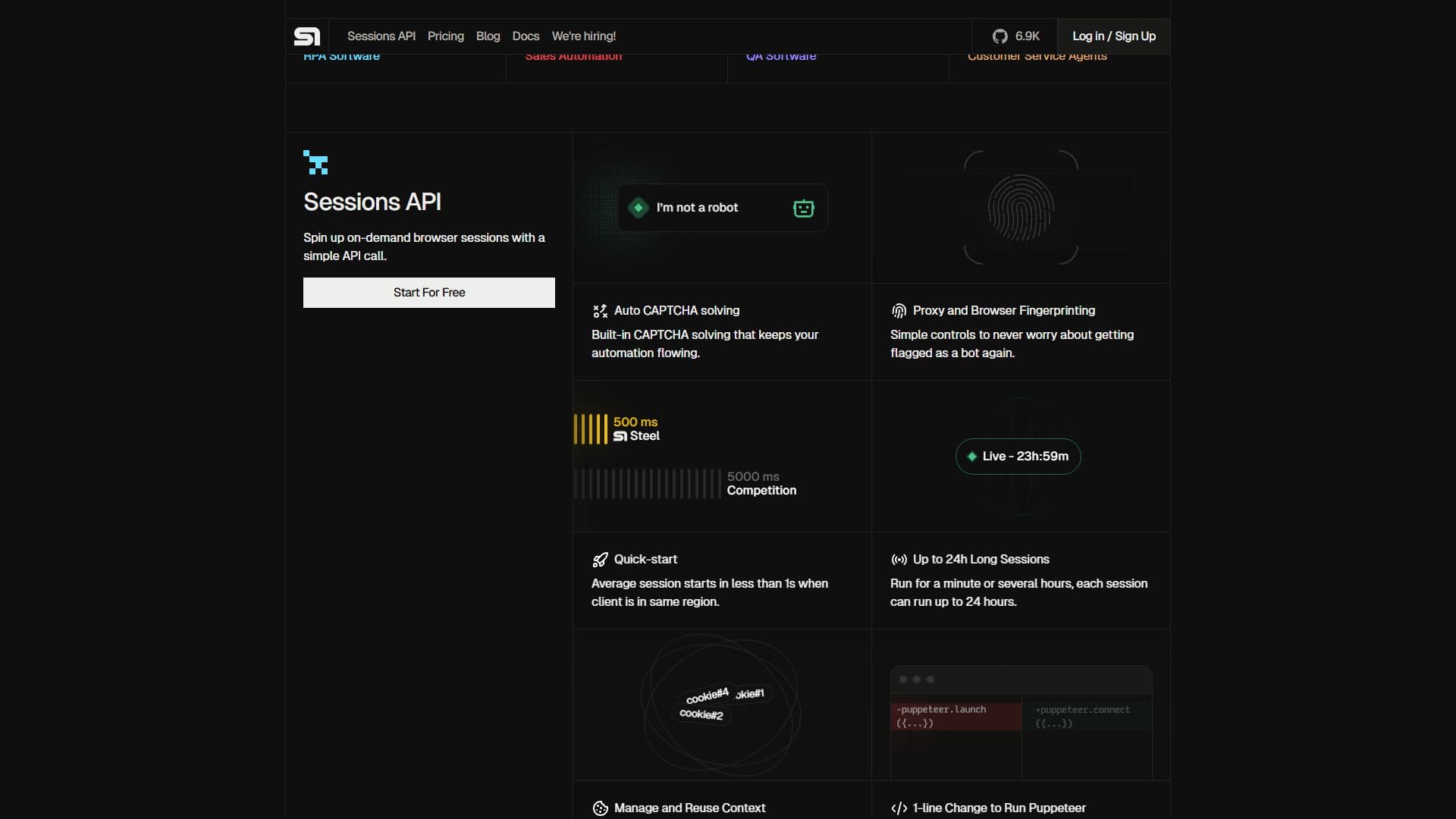Open the Blog link
The width and height of the screenshot is (1456, 819).
[488, 36]
